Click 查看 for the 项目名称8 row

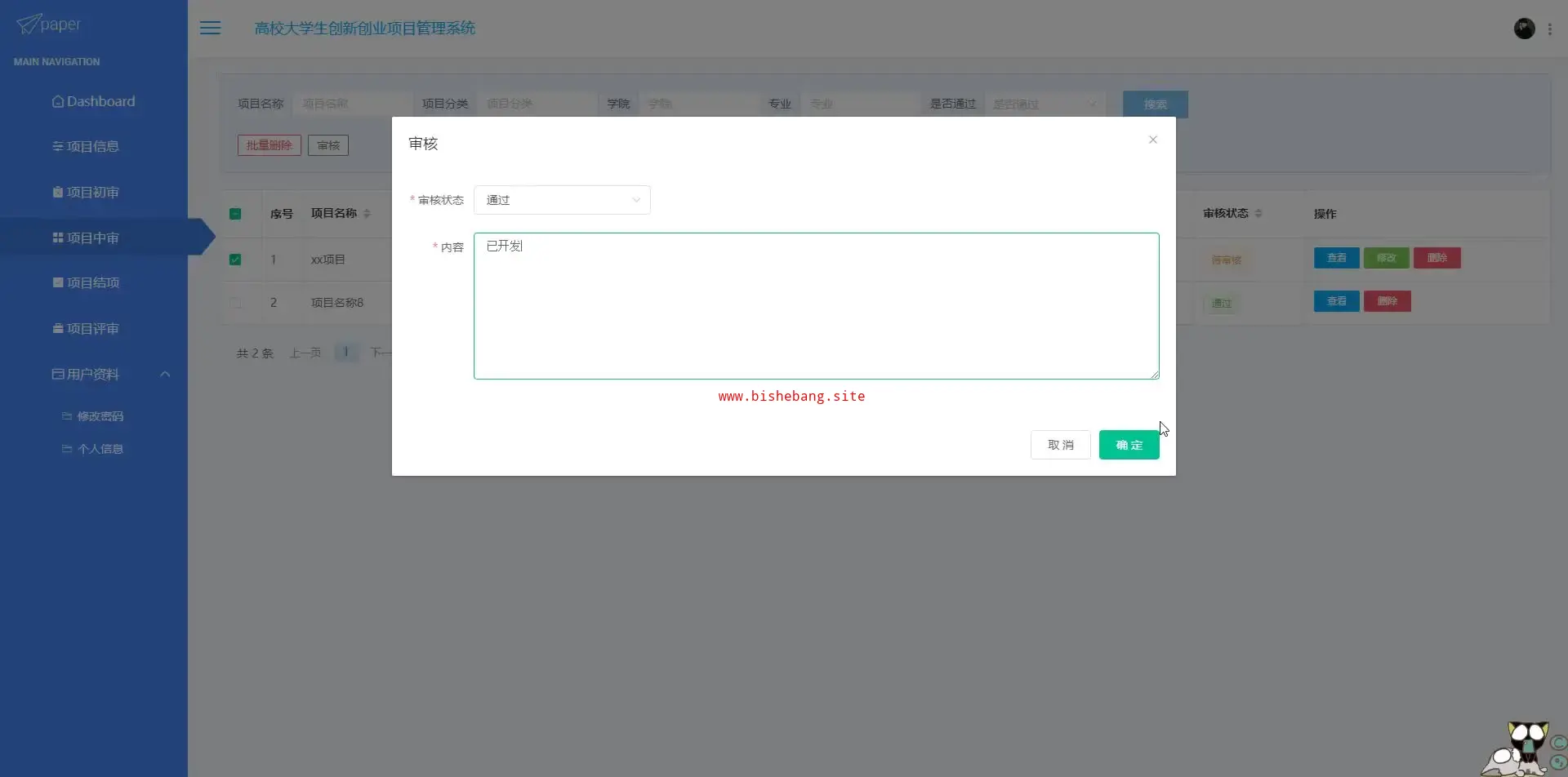pyautogui.click(x=1336, y=301)
